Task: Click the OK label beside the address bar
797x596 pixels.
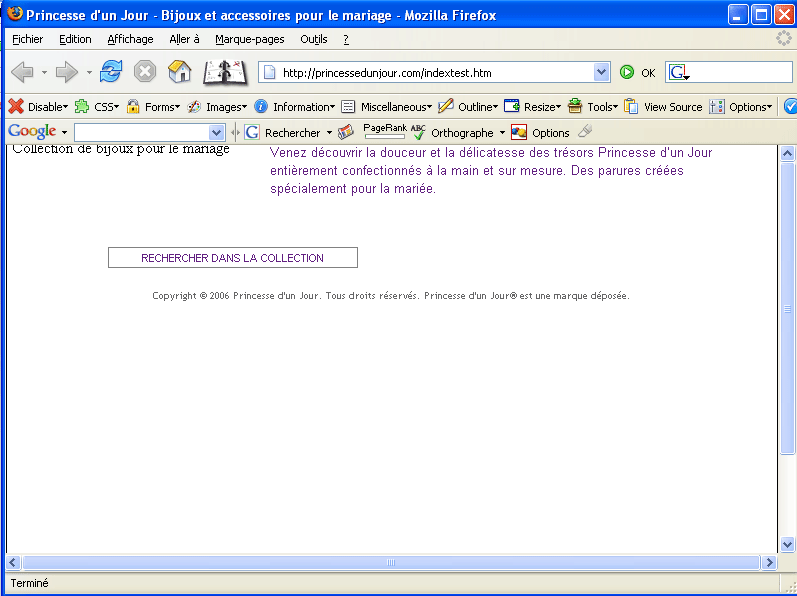Action: pos(648,73)
